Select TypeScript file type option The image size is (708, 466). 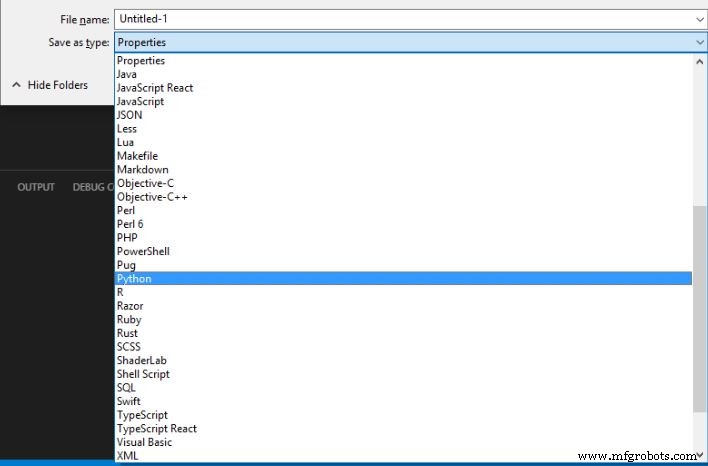pos(141,415)
